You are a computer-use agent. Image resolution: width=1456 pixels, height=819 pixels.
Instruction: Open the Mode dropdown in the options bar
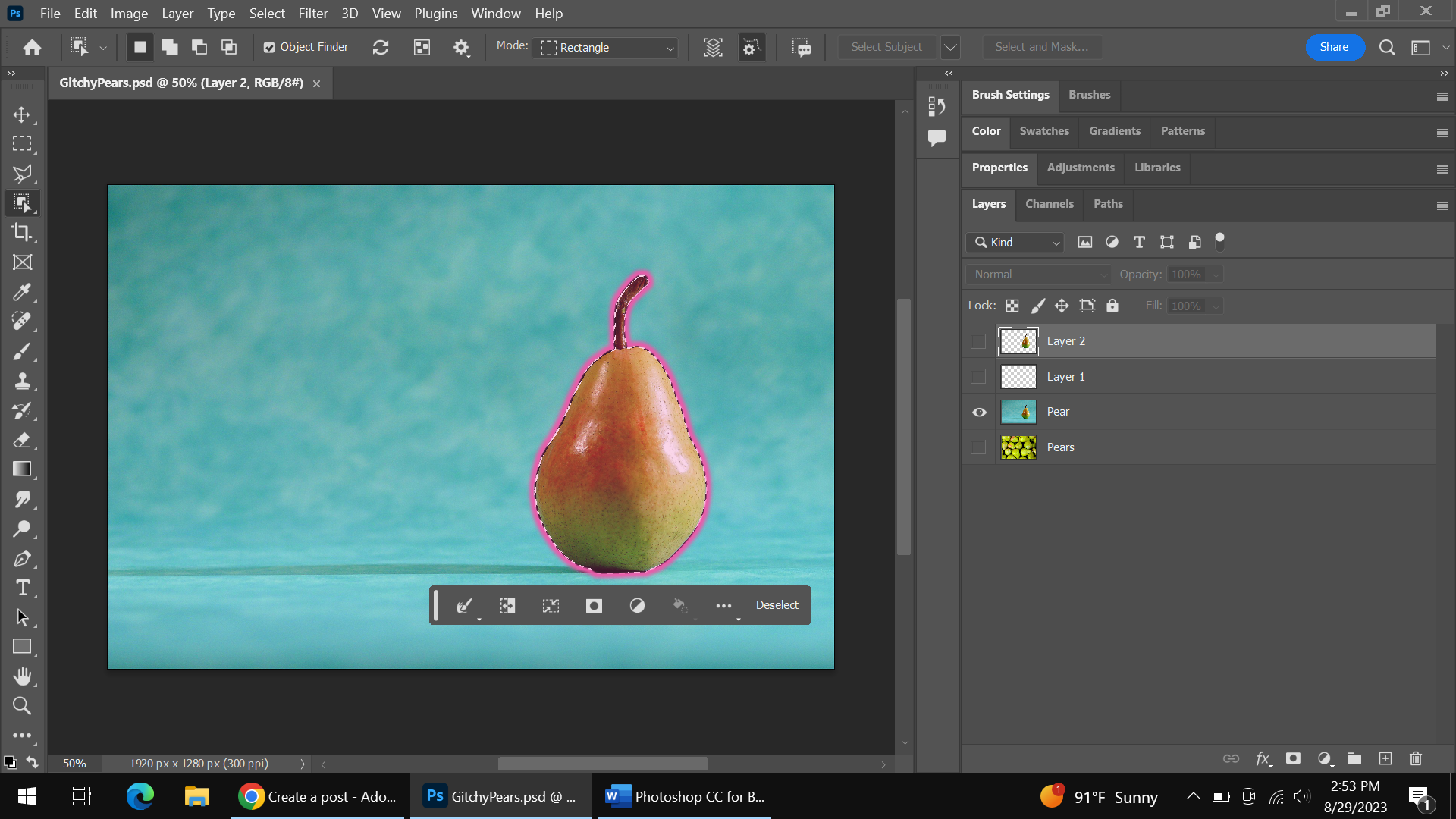point(604,47)
